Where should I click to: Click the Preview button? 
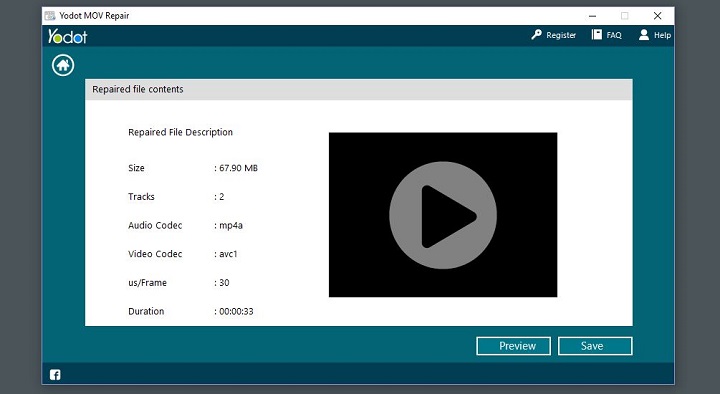513,346
